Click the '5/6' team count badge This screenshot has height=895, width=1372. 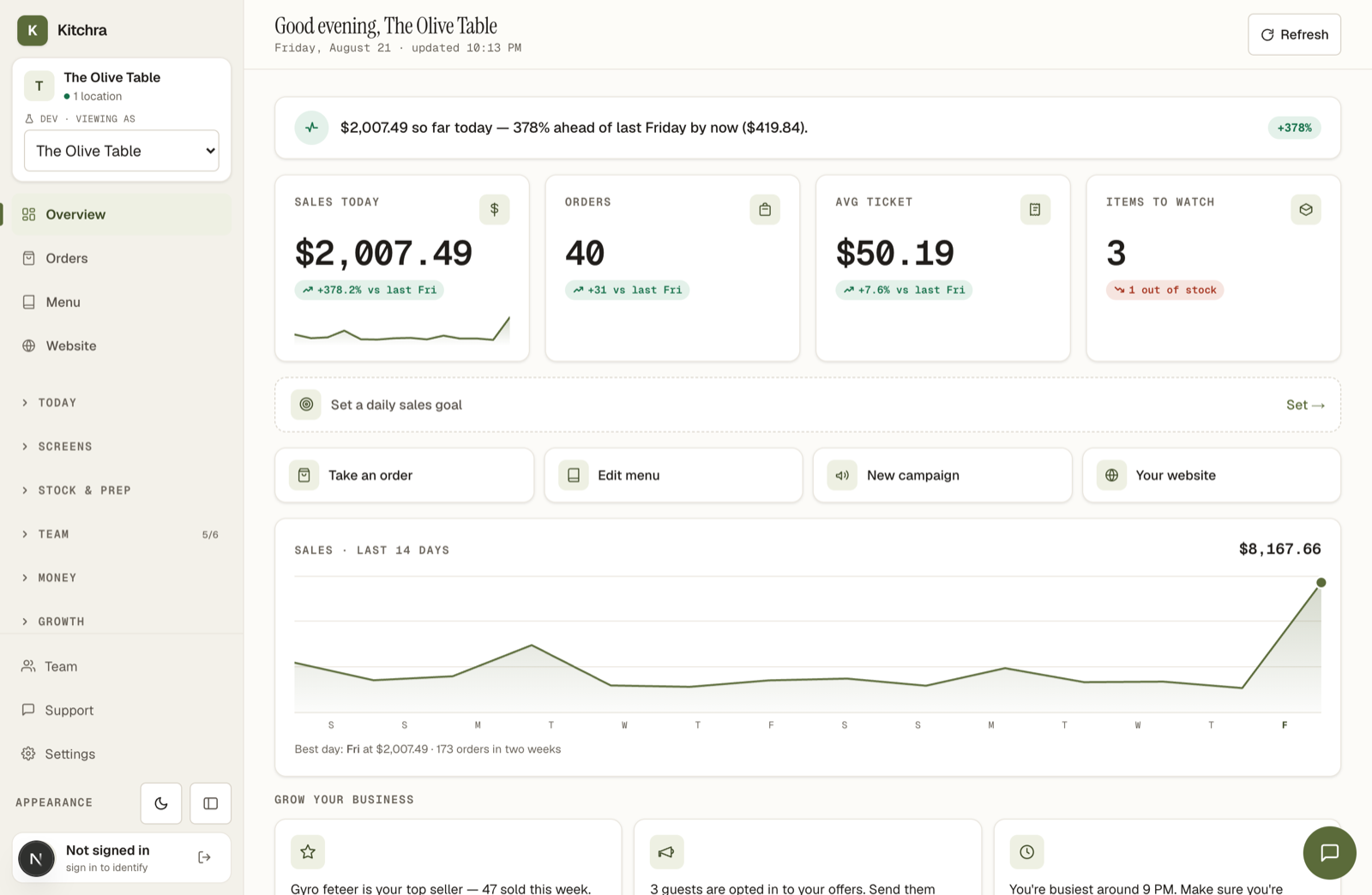210,535
